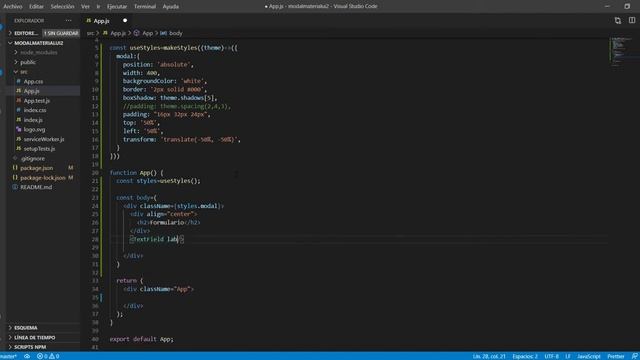Select App.js in breadcrumb path
Screen dimensions: 640x360
(x=114, y=33)
